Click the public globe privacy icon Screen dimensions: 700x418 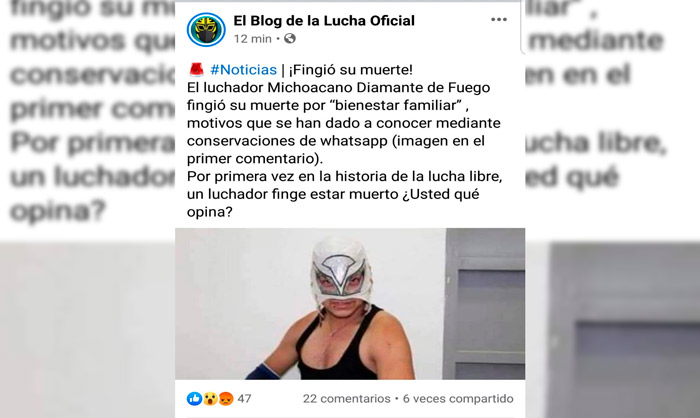pyautogui.click(x=290, y=39)
